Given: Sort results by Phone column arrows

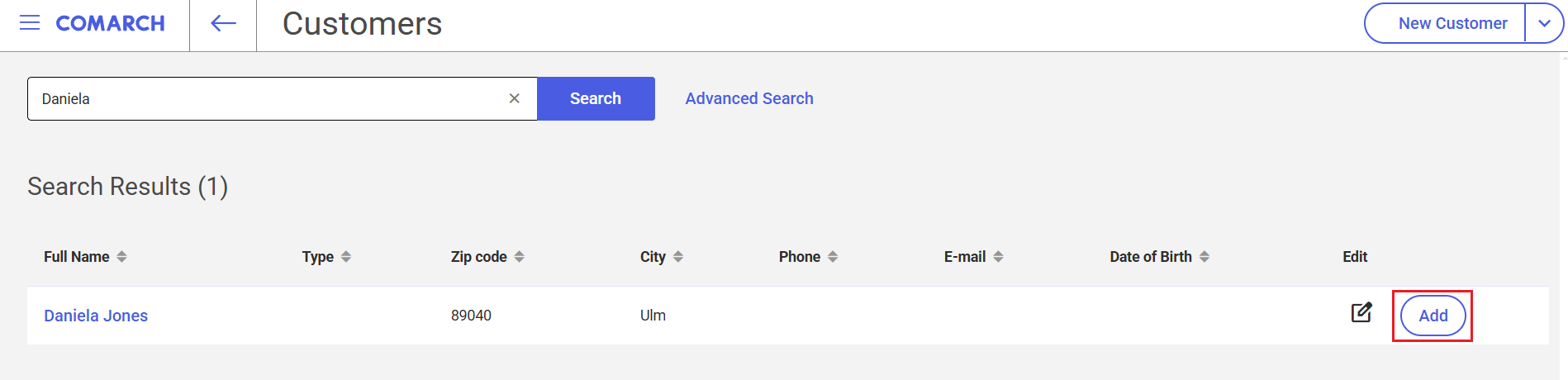Looking at the screenshot, I should (x=833, y=257).
